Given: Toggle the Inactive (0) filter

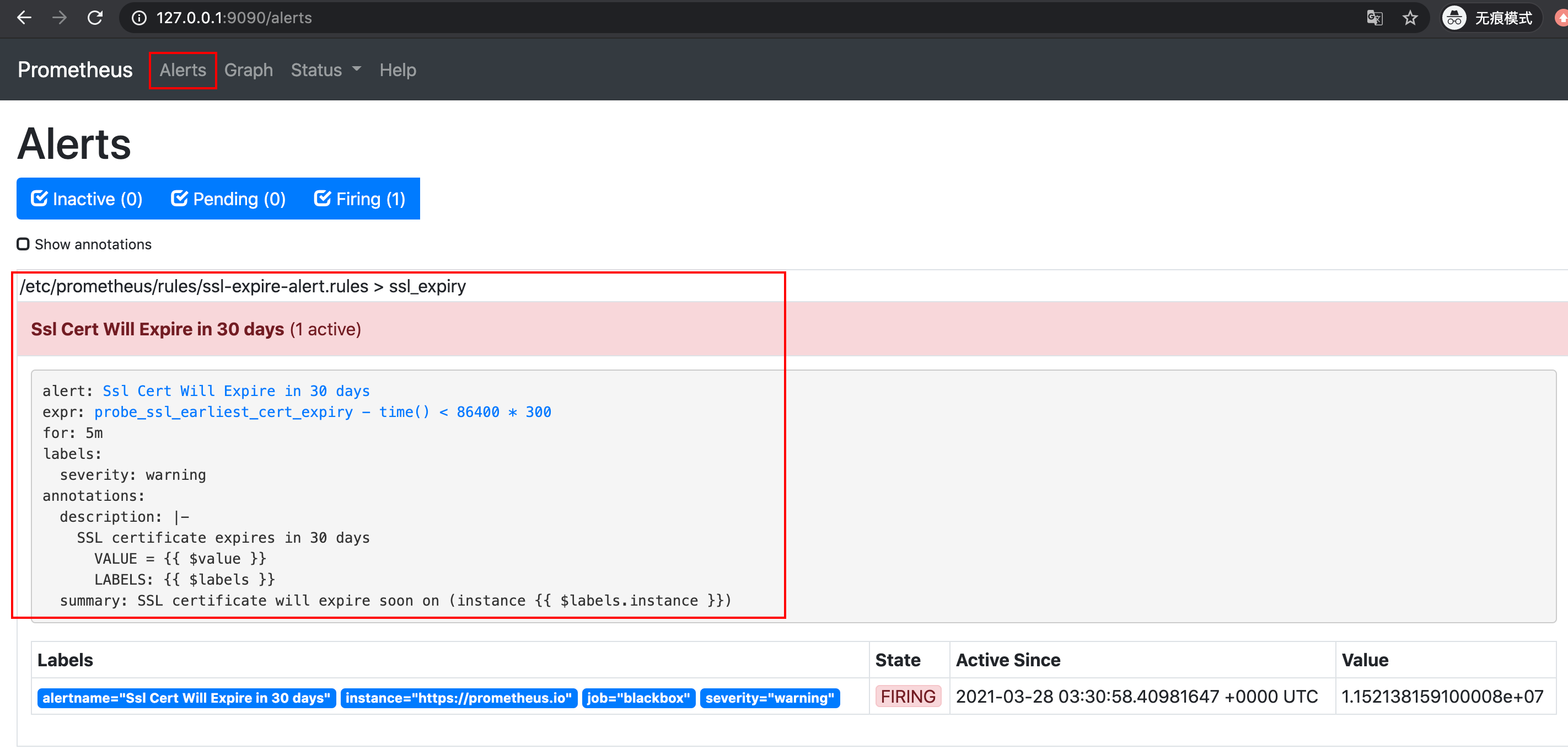Looking at the screenshot, I should [x=87, y=199].
